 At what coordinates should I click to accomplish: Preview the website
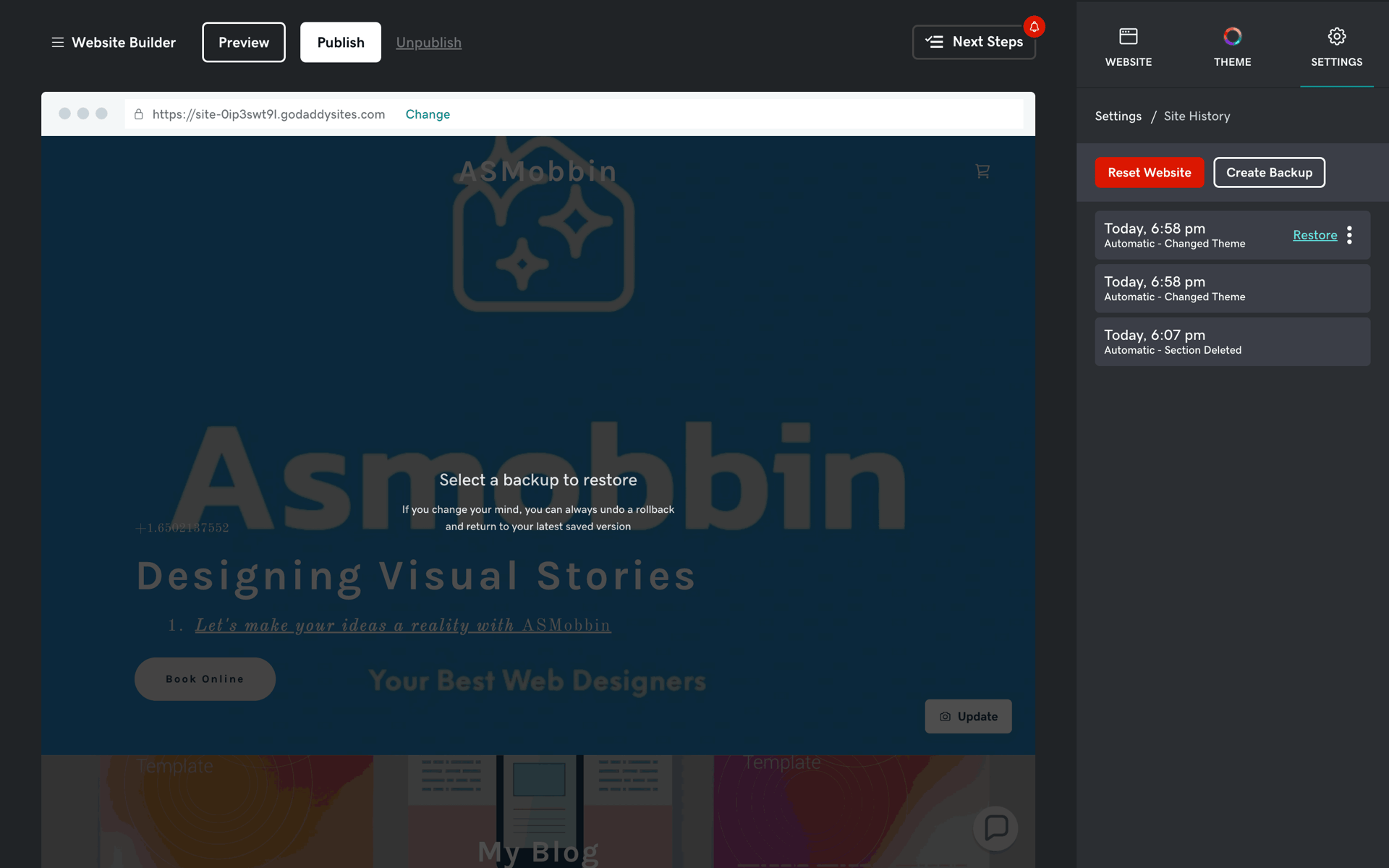[x=244, y=43]
